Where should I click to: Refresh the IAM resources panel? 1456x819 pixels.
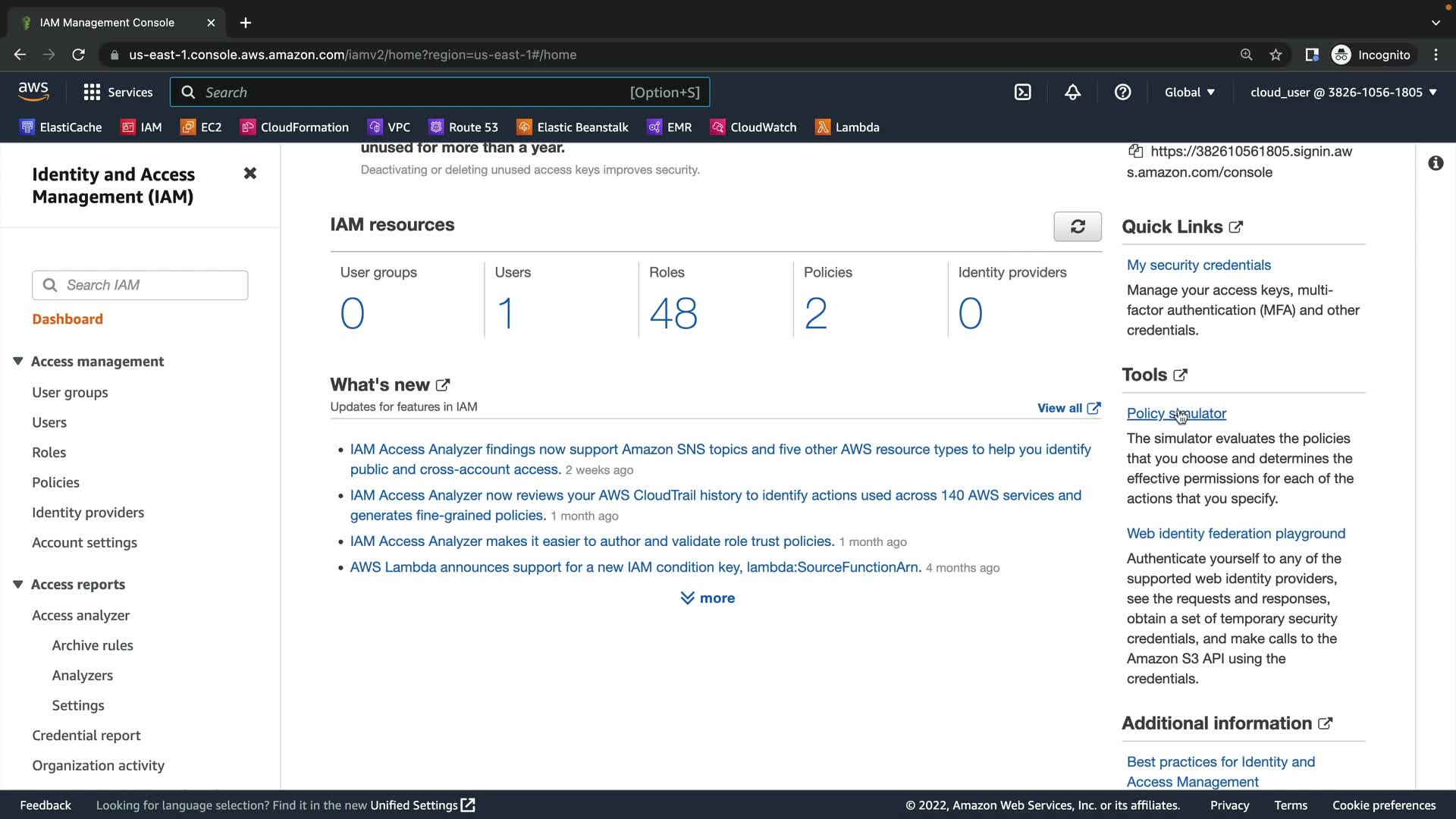coord(1077,227)
